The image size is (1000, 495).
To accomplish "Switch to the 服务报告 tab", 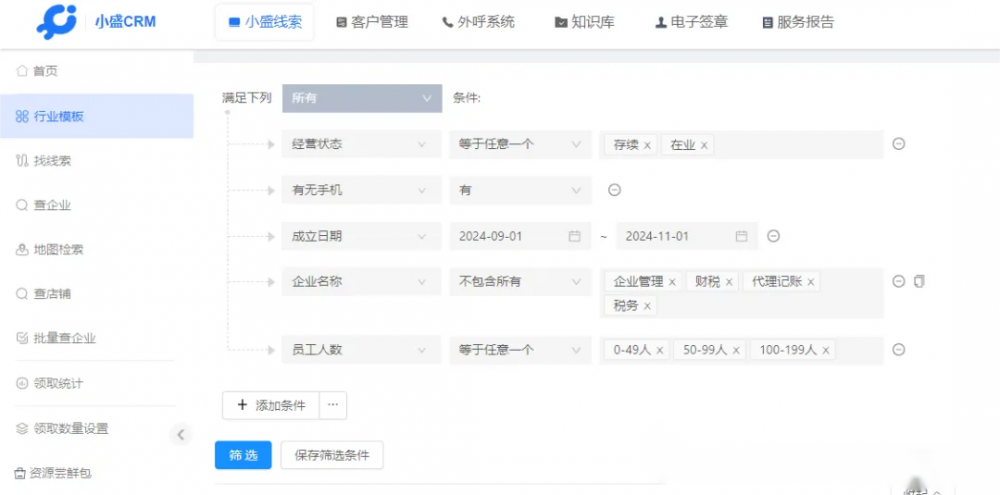I will (x=798, y=22).
